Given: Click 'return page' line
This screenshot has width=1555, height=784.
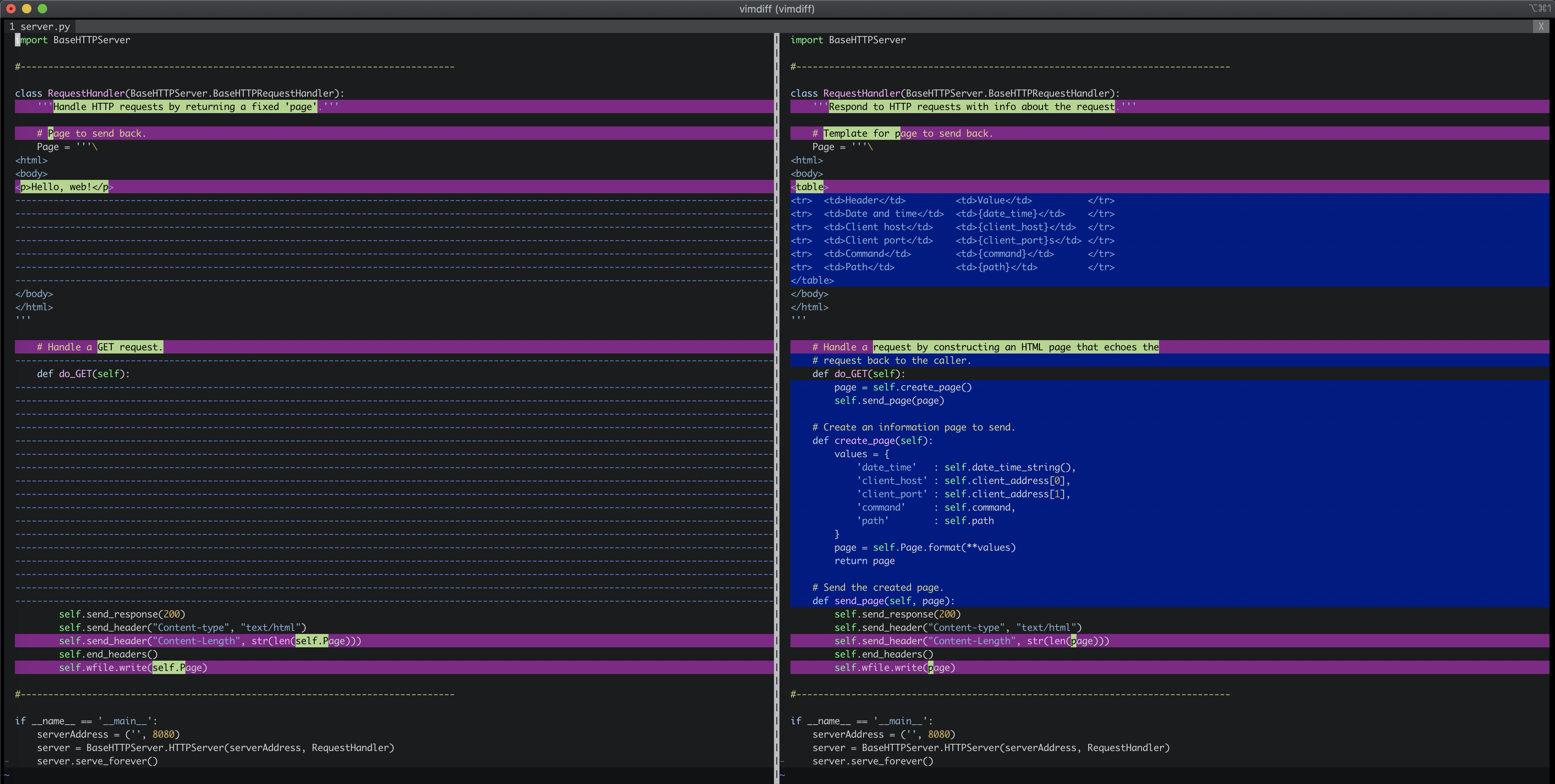Looking at the screenshot, I should pos(864,561).
